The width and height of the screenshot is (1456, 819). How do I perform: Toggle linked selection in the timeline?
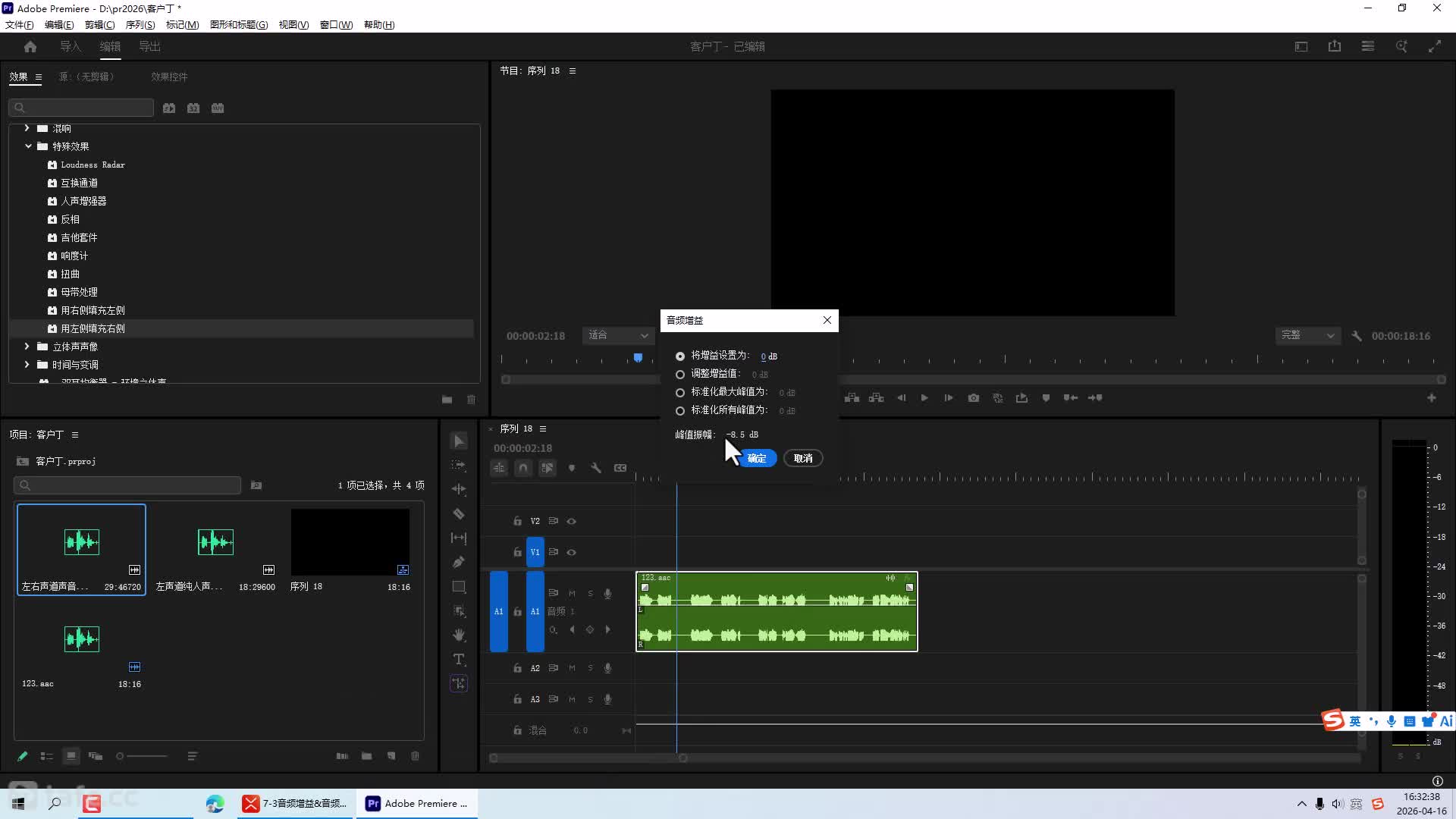pos(548,468)
